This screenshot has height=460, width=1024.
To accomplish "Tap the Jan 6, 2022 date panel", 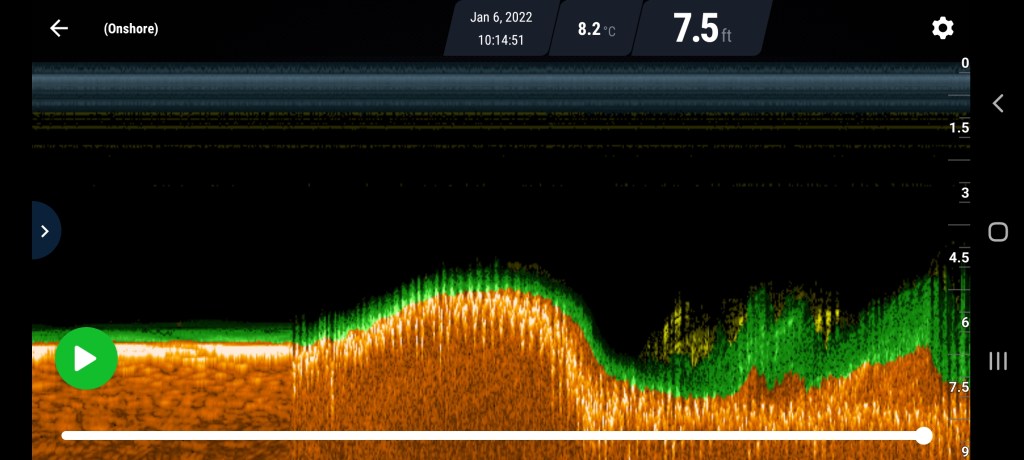I will click(501, 28).
